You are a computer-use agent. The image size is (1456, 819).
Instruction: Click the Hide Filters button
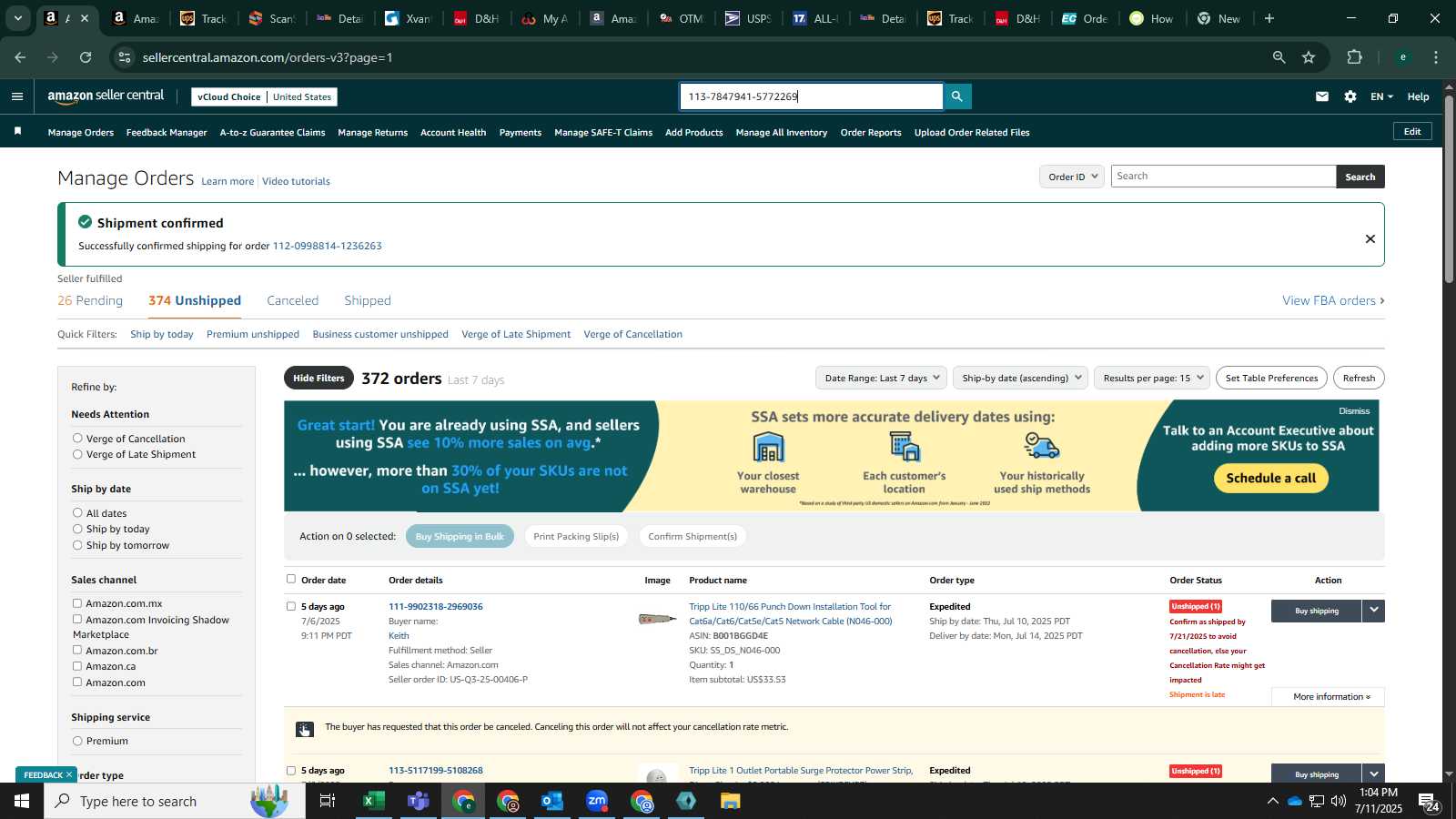pyautogui.click(x=318, y=378)
